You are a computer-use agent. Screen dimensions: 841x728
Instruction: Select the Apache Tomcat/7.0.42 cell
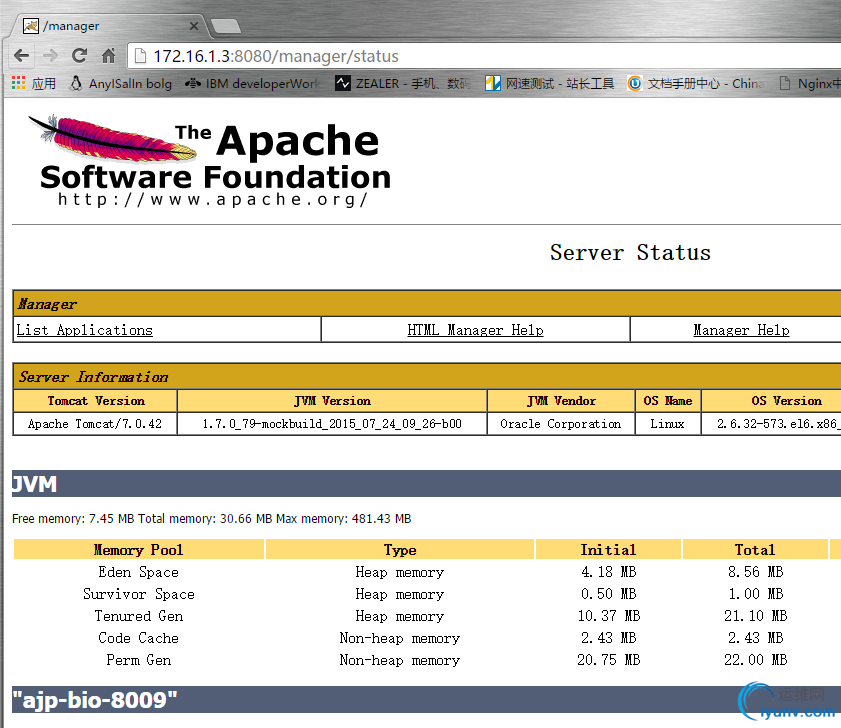[95, 424]
